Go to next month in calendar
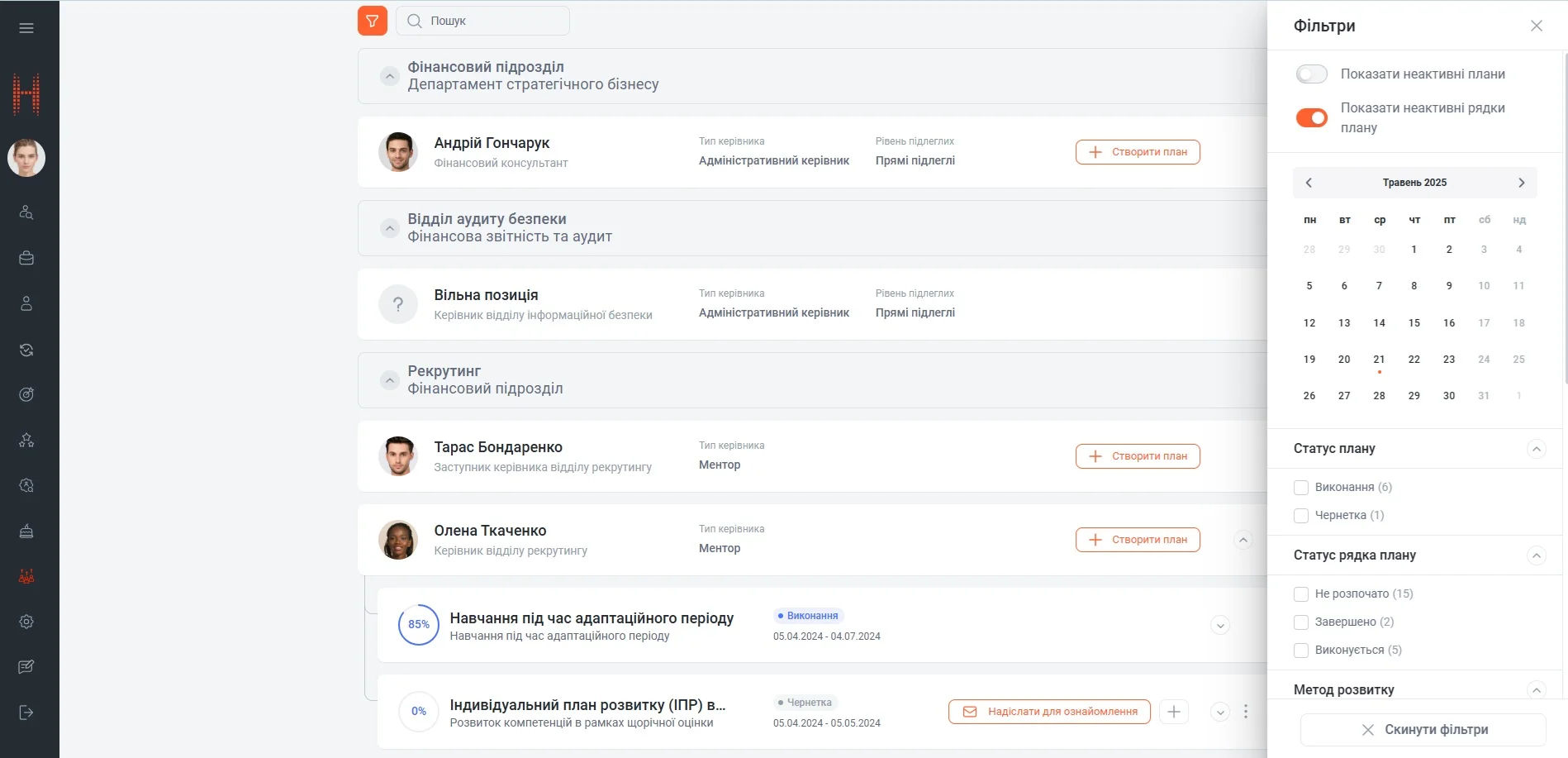 1521,183
